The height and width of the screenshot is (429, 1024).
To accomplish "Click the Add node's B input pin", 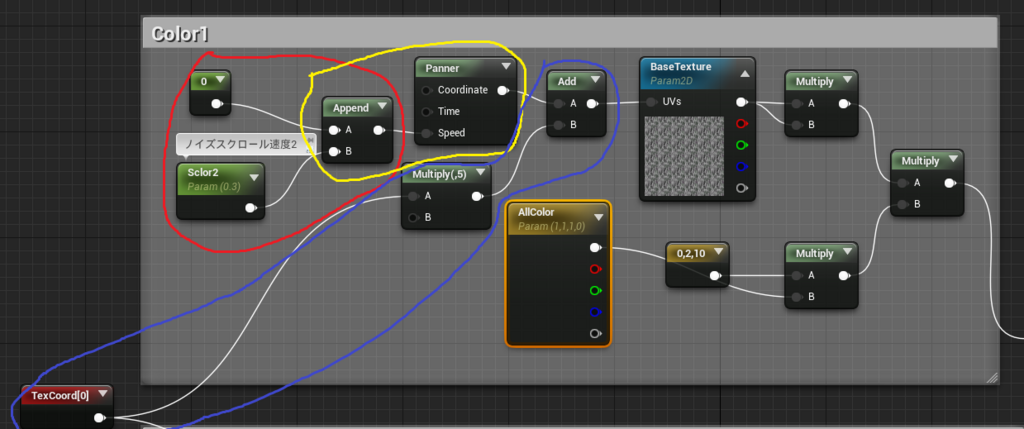I will tap(558, 125).
